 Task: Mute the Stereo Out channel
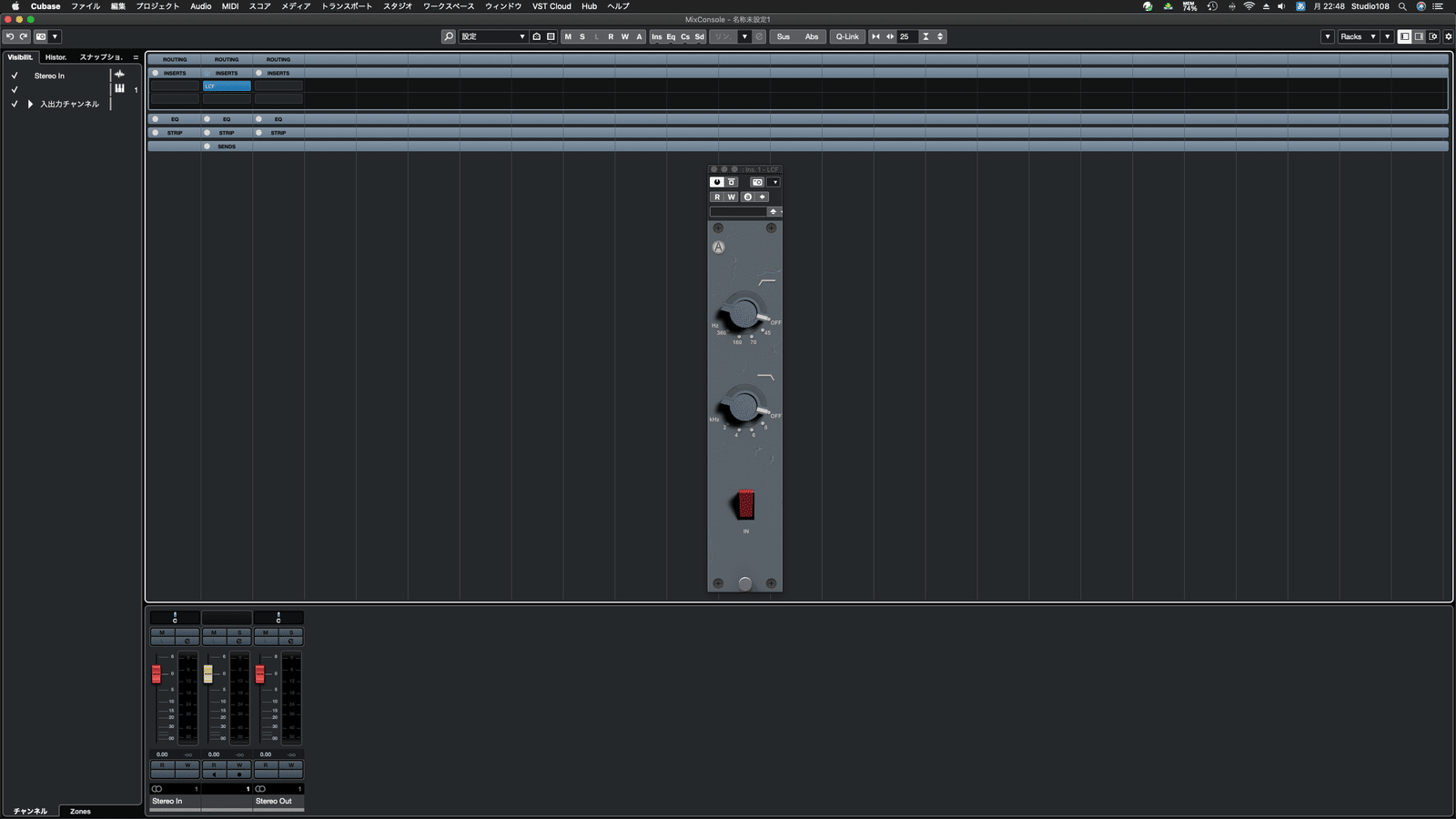pos(265,632)
